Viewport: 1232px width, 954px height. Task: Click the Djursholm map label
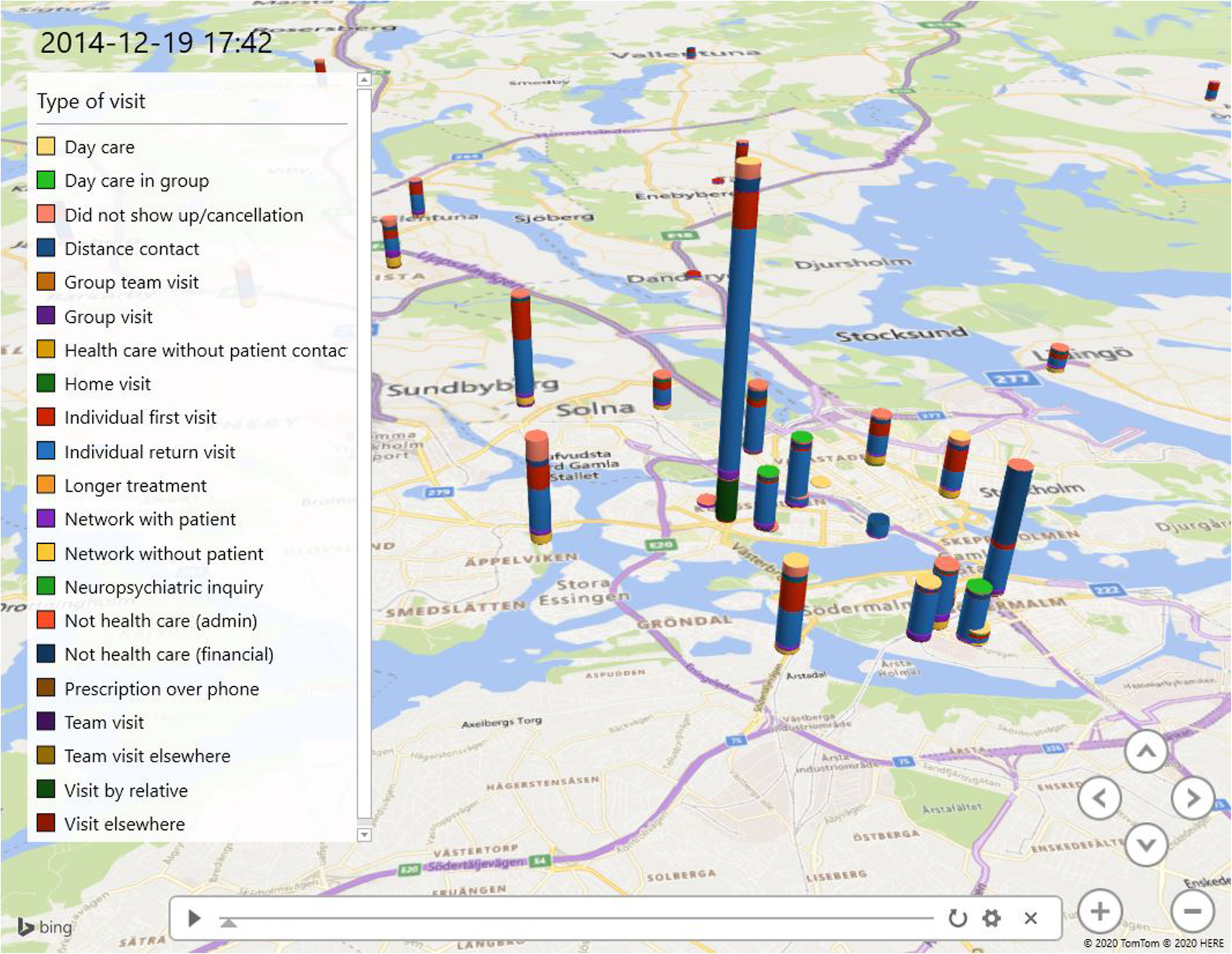coord(853,263)
